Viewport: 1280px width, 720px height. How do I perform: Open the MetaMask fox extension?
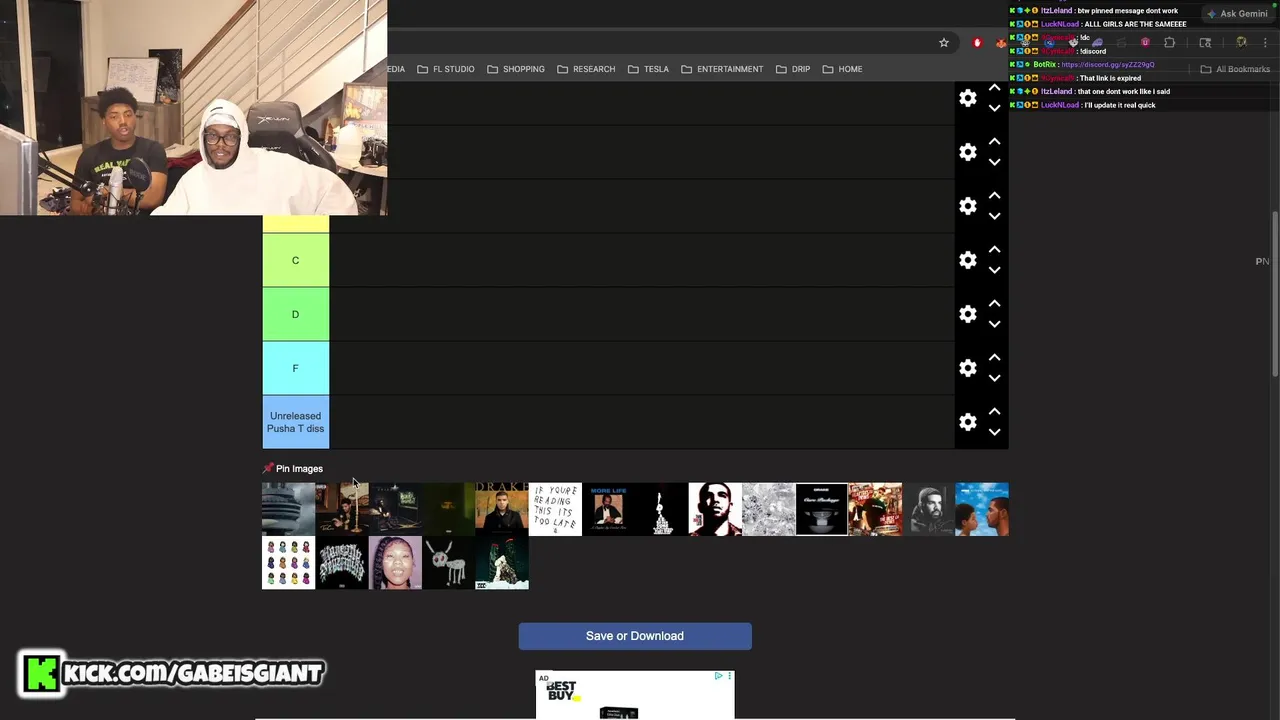[x=1001, y=43]
